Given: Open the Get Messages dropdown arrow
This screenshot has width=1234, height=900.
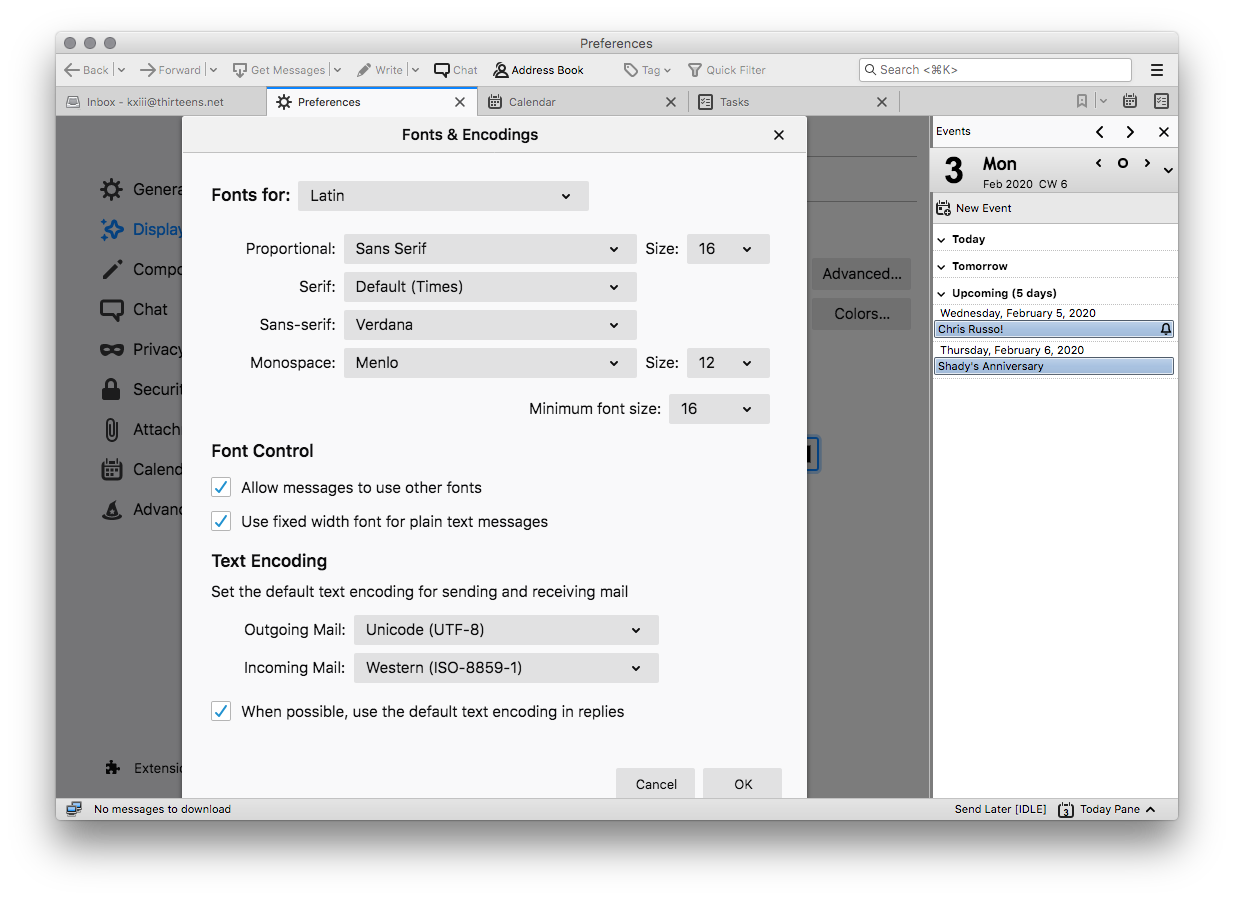Looking at the screenshot, I should [x=337, y=70].
